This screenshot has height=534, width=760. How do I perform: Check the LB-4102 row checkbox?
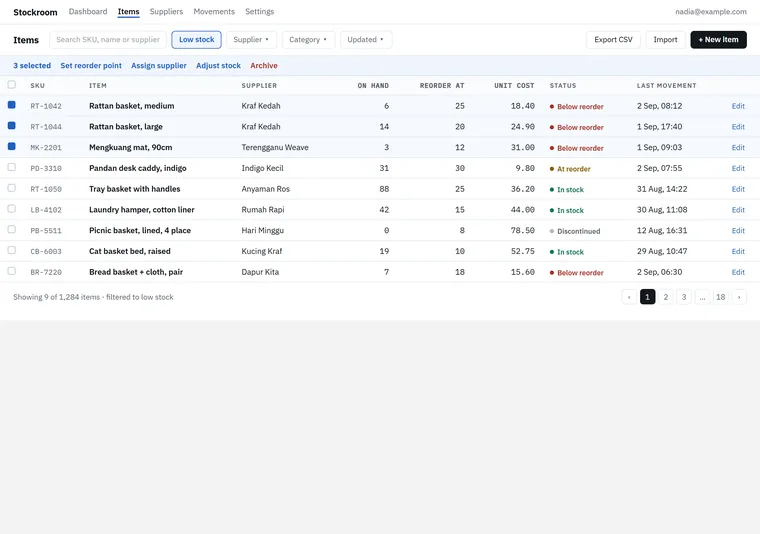(x=12, y=209)
